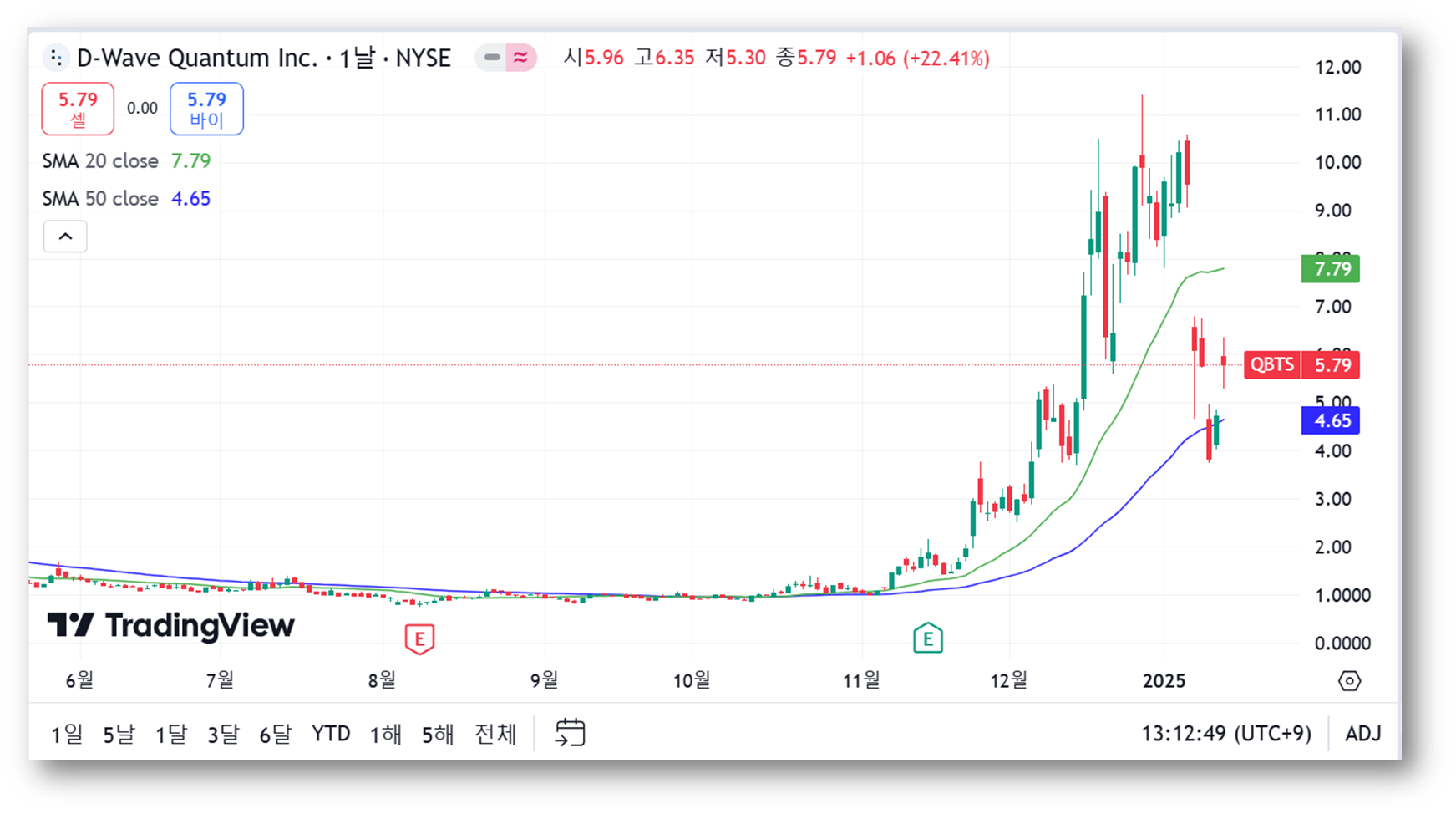Click the symbol dots icon beside D-Wave Quantum
1456x814 pixels.
[x=55, y=58]
